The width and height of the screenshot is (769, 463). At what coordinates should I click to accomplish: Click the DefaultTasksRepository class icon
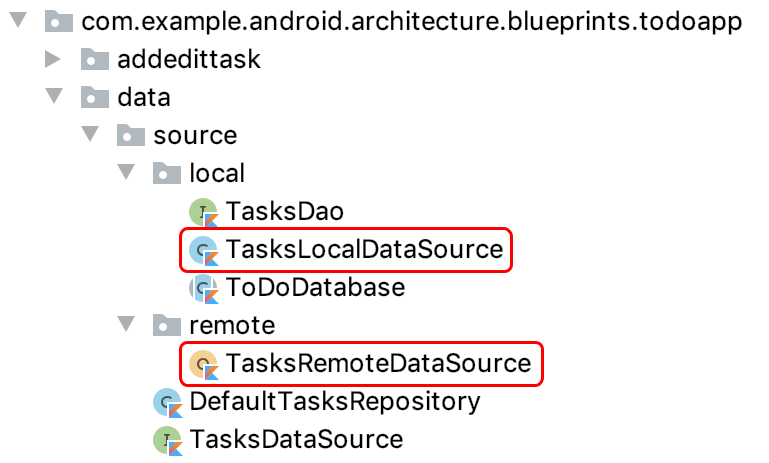pyautogui.click(x=166, y=402)
